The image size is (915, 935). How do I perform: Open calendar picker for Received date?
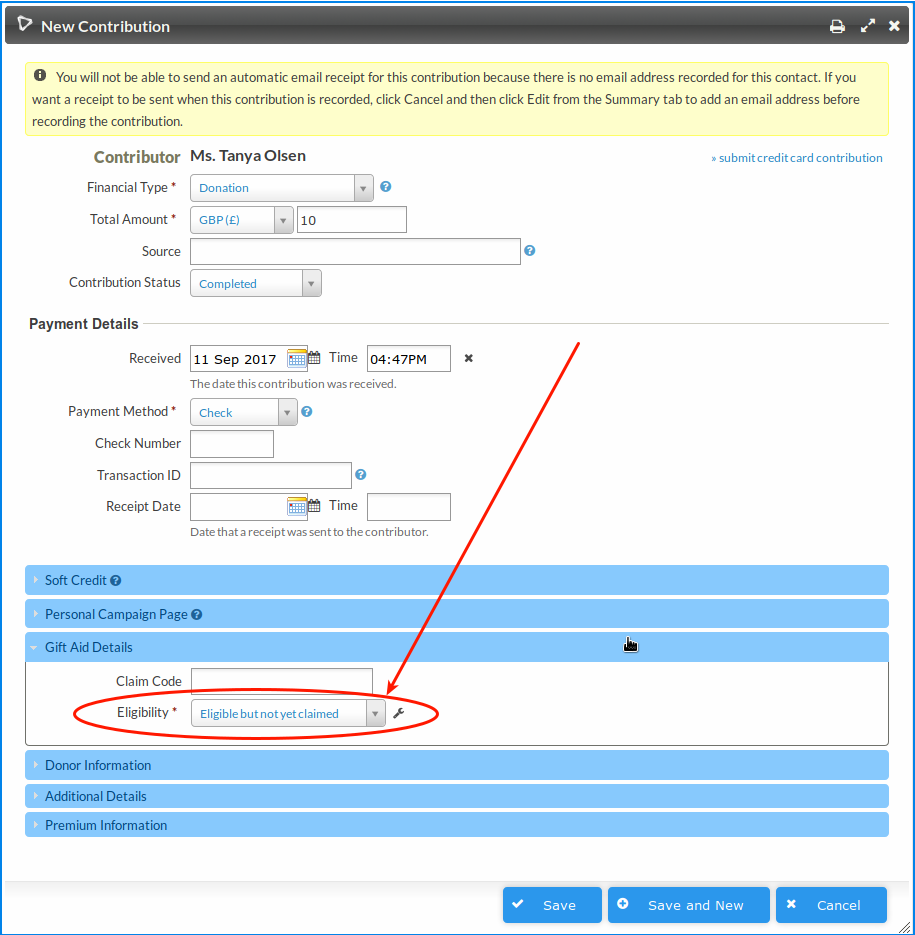[298, 359]
